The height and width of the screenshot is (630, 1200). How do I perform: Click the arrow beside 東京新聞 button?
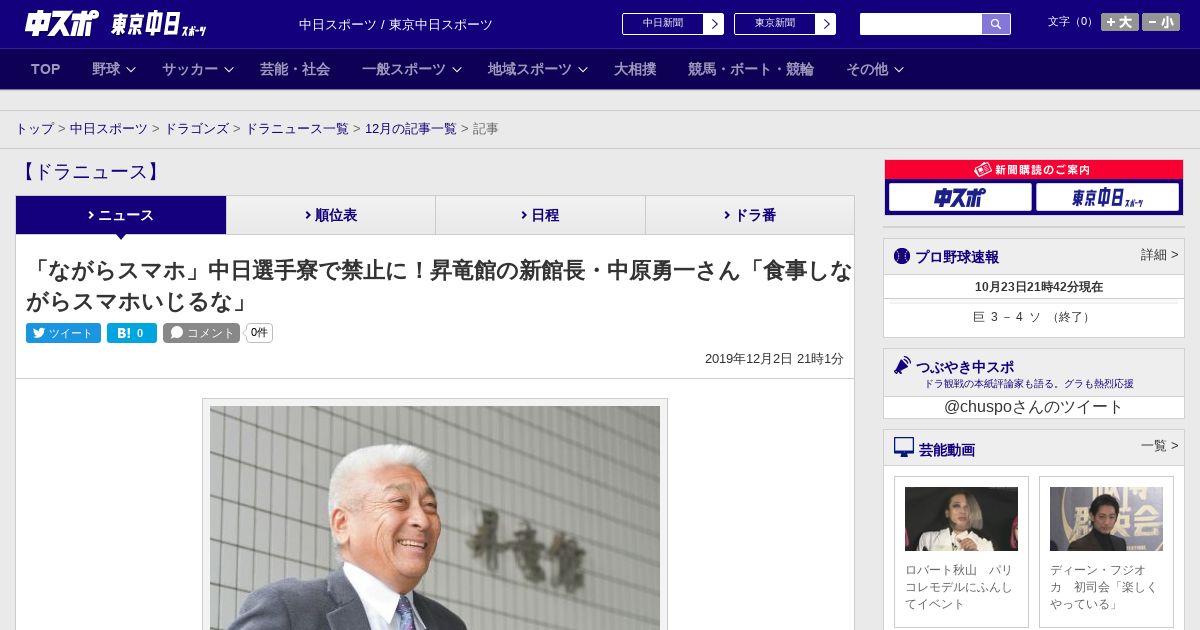[x=826, y=24]
